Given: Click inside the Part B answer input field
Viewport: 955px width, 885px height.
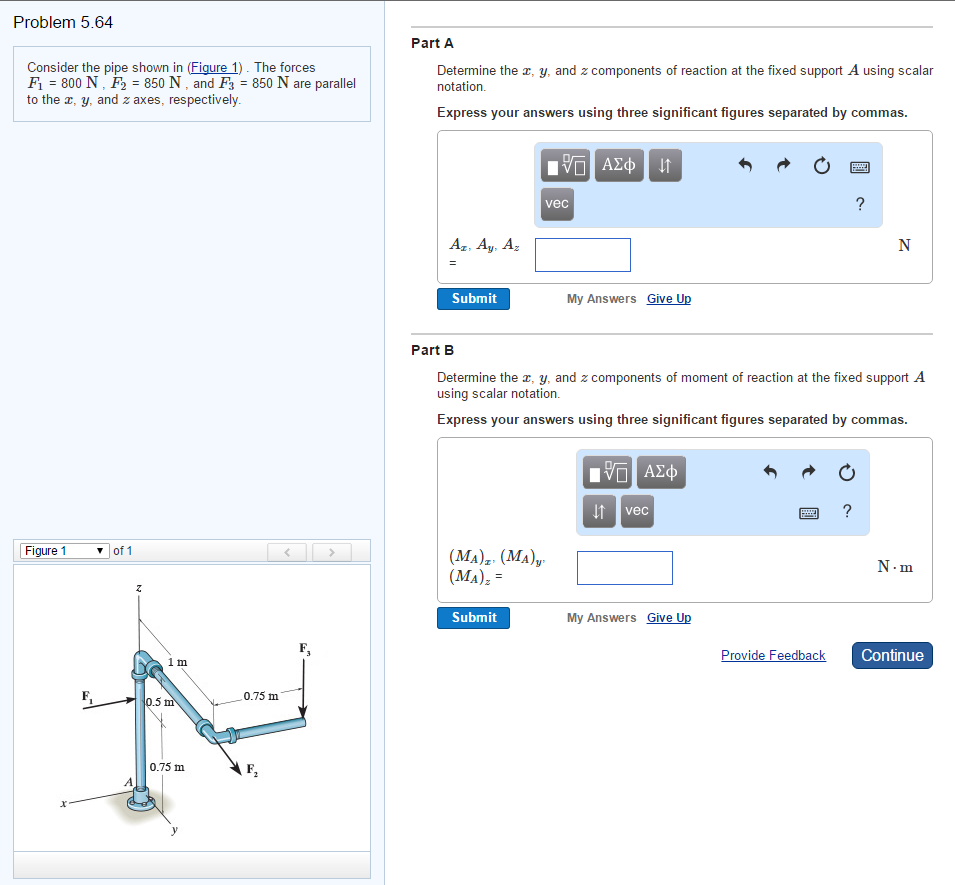Looking at the screenshot, I should click(x=624, y=567).
